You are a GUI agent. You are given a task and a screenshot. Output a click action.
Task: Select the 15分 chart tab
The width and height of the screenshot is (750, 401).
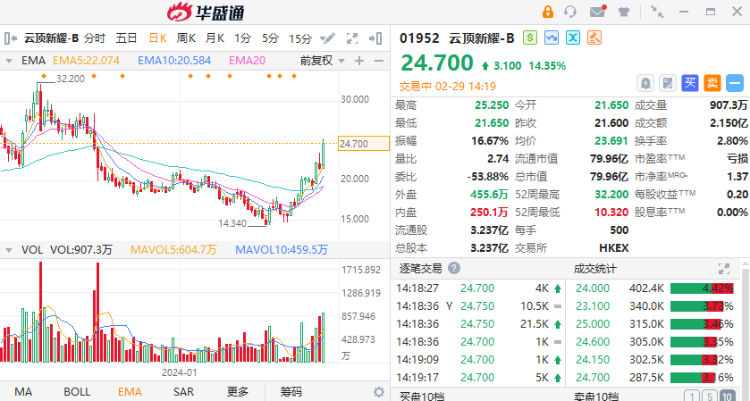coord(300,38)
